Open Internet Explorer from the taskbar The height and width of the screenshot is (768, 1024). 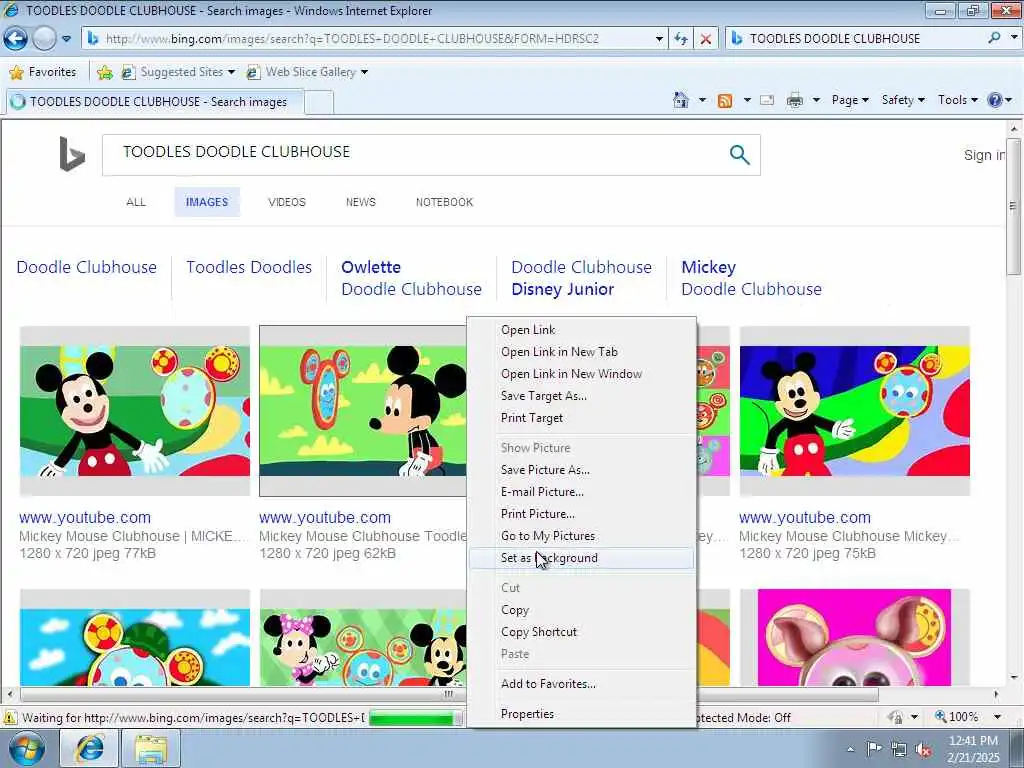click(89, 748)
